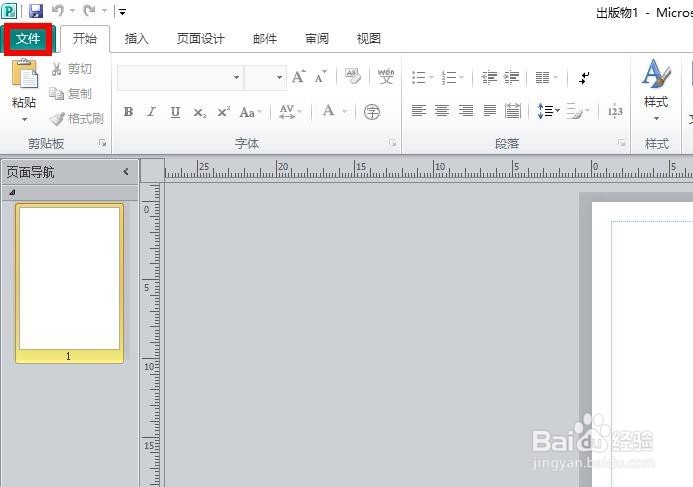This screenshot has width=693, height=487.
Task: Toggle Underline formatting
Action: (175, 112)
